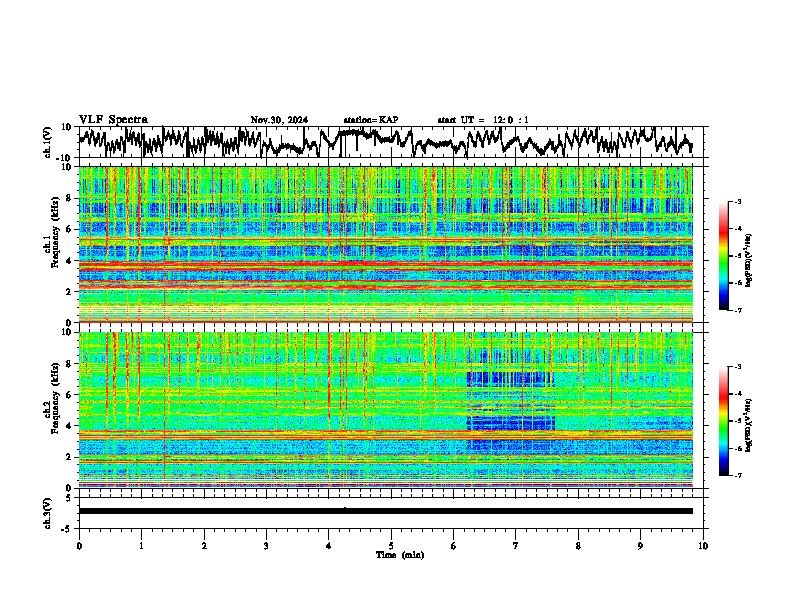Viewport: 792px width, 612px height.
Task: Click the ch.1 PSD color scale bar
Action: point(723,256)
